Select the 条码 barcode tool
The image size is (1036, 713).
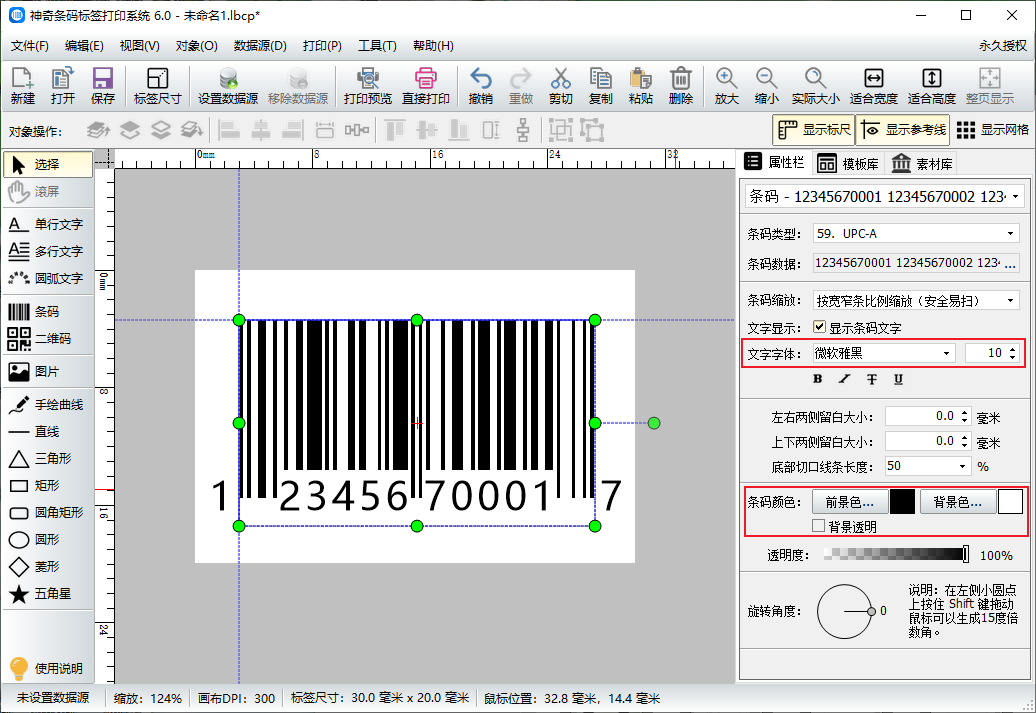[48, 311]
